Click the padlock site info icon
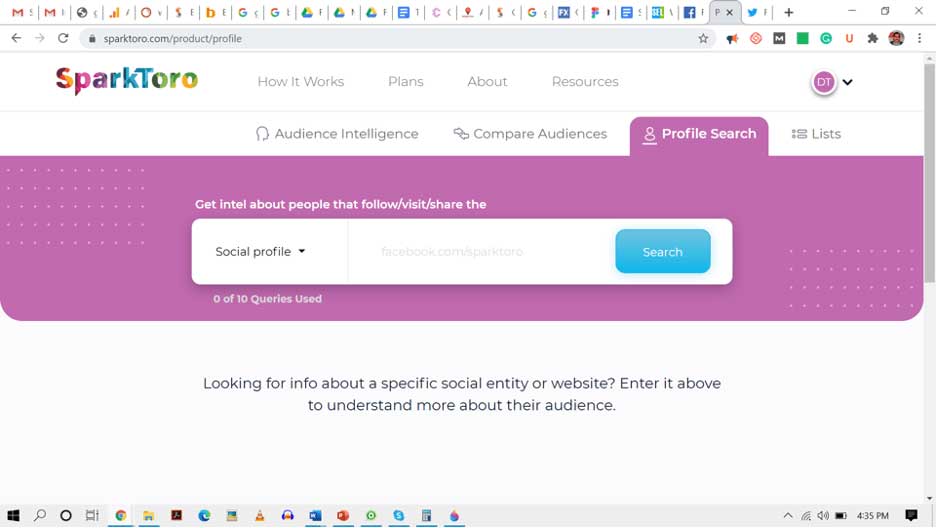The height and width of the screenshot is (528, 936). [x=92, y=39]
